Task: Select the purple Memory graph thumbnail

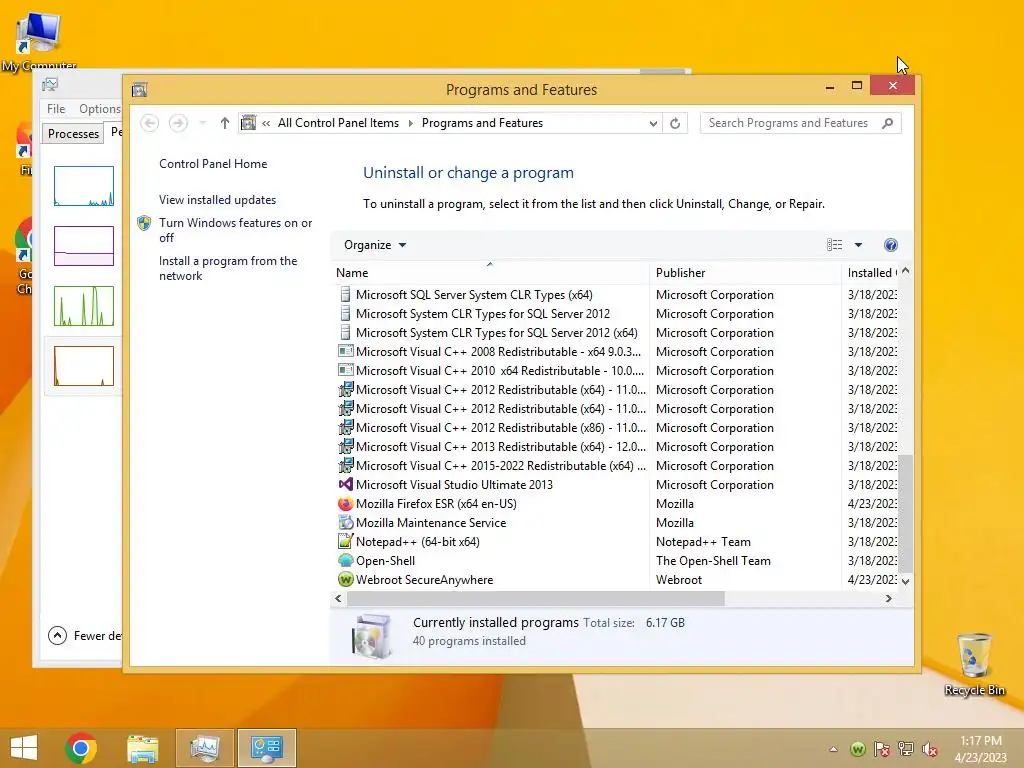Action: click(84, 246)
